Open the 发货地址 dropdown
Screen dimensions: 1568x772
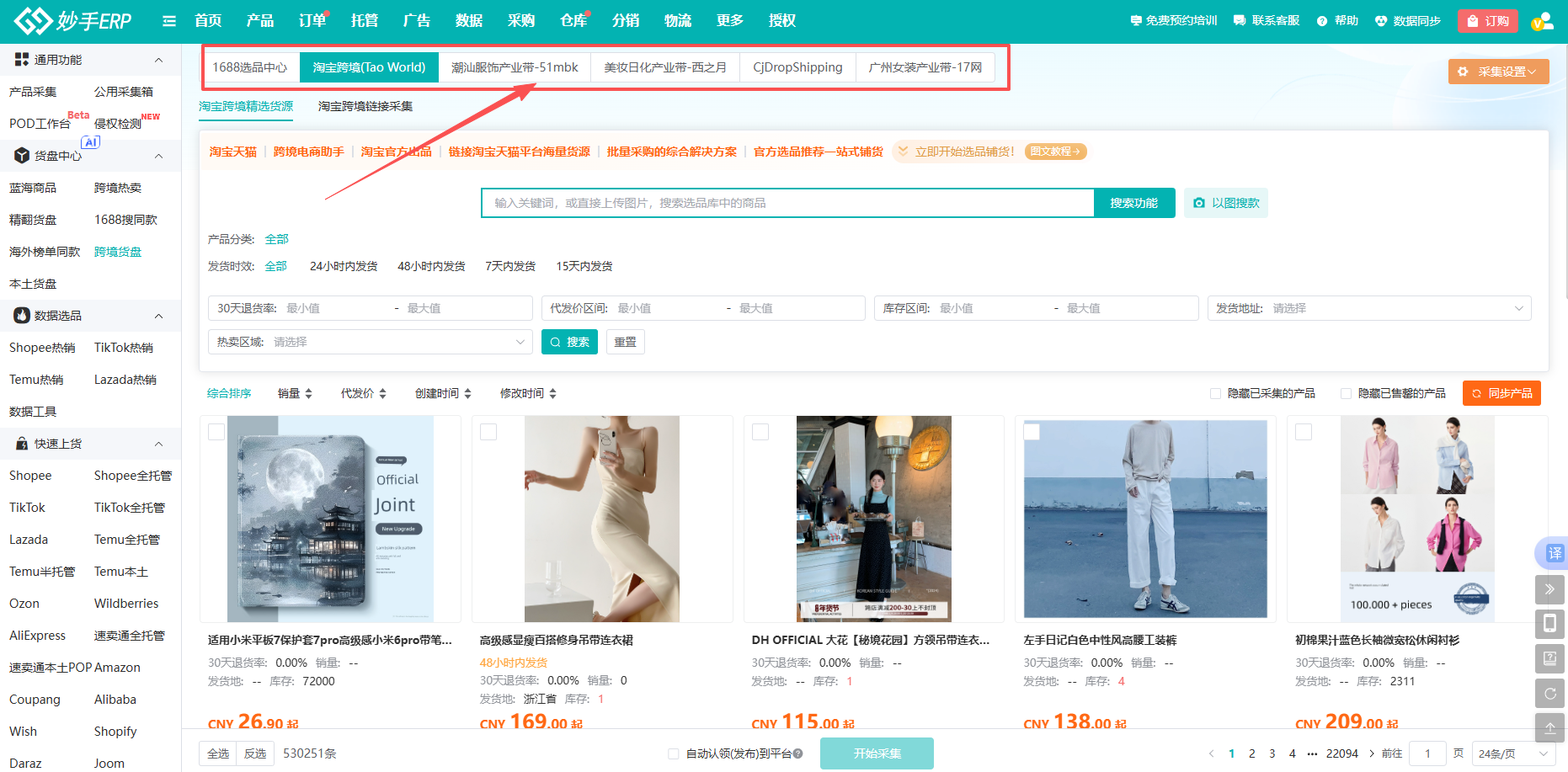point(1368,308)
